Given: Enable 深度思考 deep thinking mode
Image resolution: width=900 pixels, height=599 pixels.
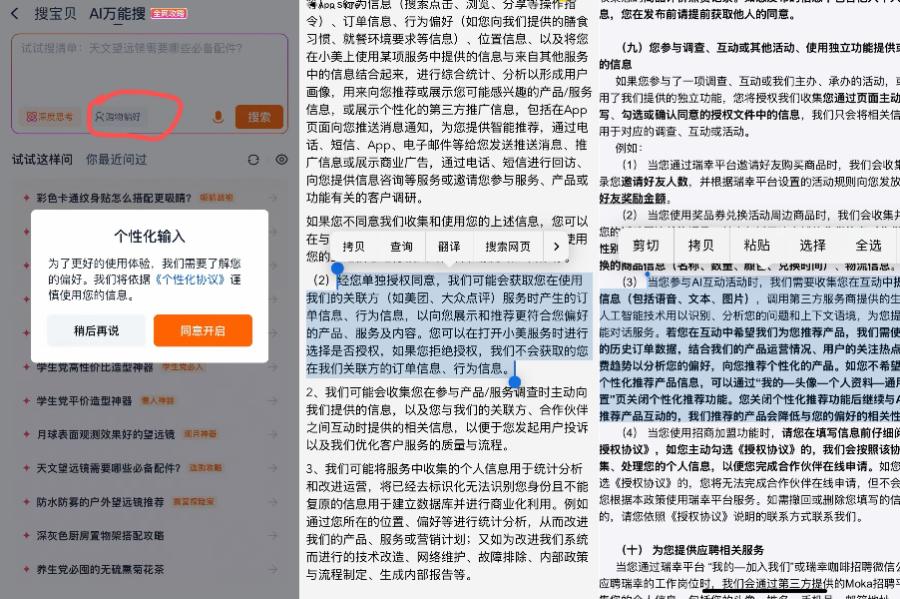Looking at the screenshot, I should click(x=50, y=117).
